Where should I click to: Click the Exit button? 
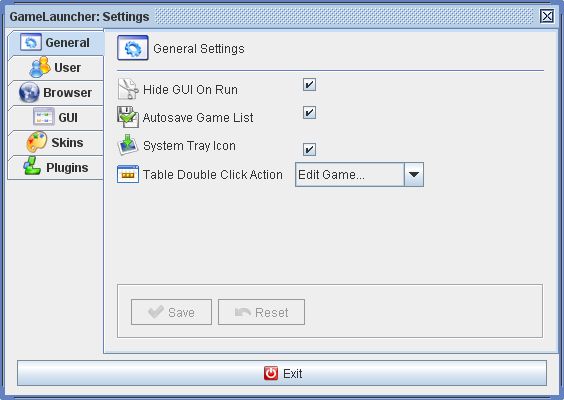282,373
